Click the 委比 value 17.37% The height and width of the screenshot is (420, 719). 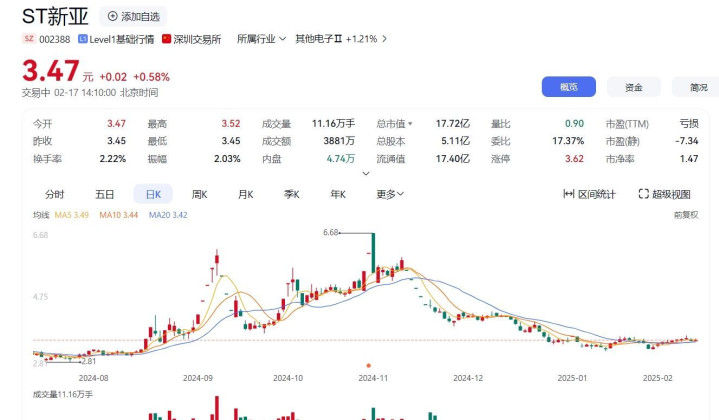[x=568, y=141]
